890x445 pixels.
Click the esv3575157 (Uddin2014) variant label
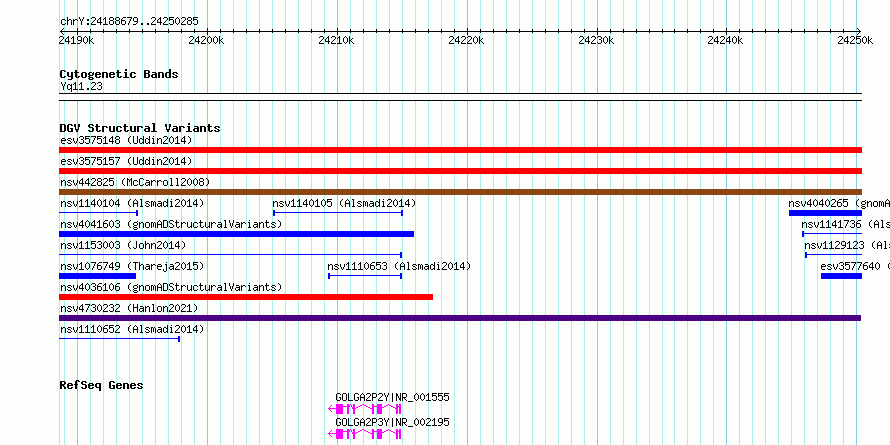click(126, 161)
